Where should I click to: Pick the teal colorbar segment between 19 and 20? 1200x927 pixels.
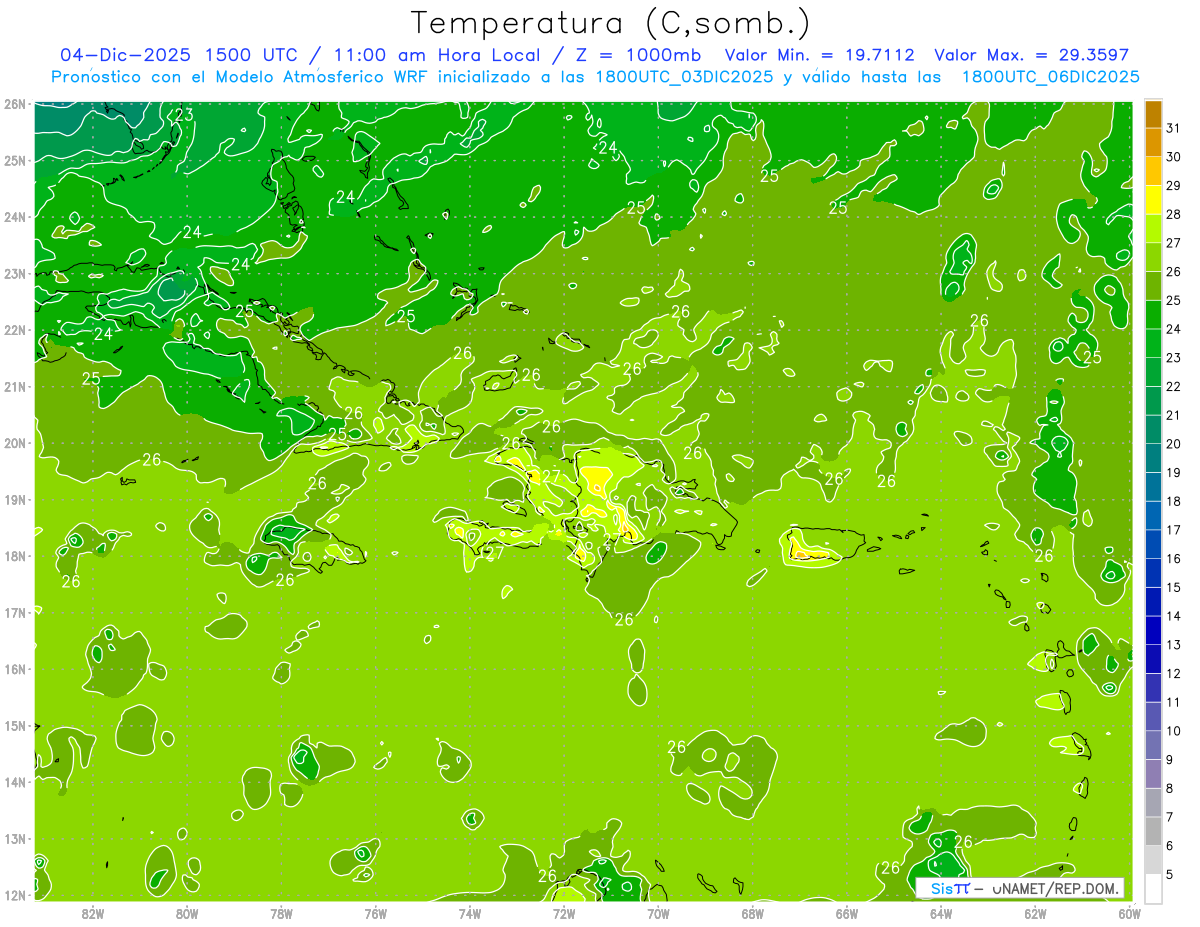[x=1153, y=458]
